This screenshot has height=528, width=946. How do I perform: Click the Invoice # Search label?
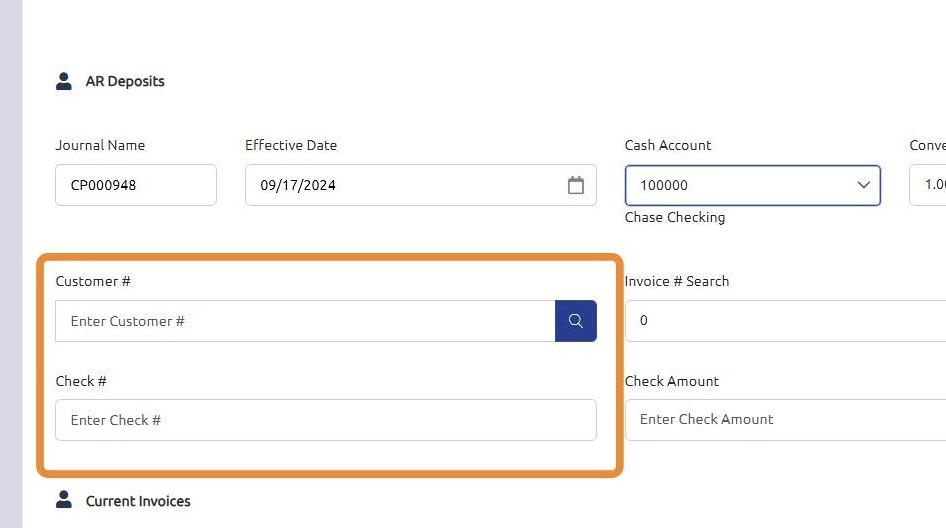point(677,281)
